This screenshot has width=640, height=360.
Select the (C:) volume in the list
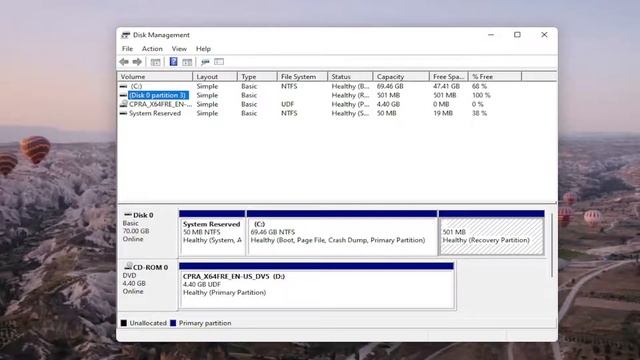pos(136,87)
